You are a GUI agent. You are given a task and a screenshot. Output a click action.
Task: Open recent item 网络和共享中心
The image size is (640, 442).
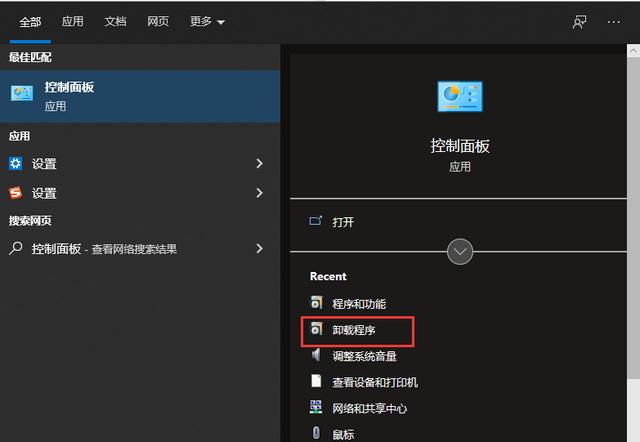(369, 409)
